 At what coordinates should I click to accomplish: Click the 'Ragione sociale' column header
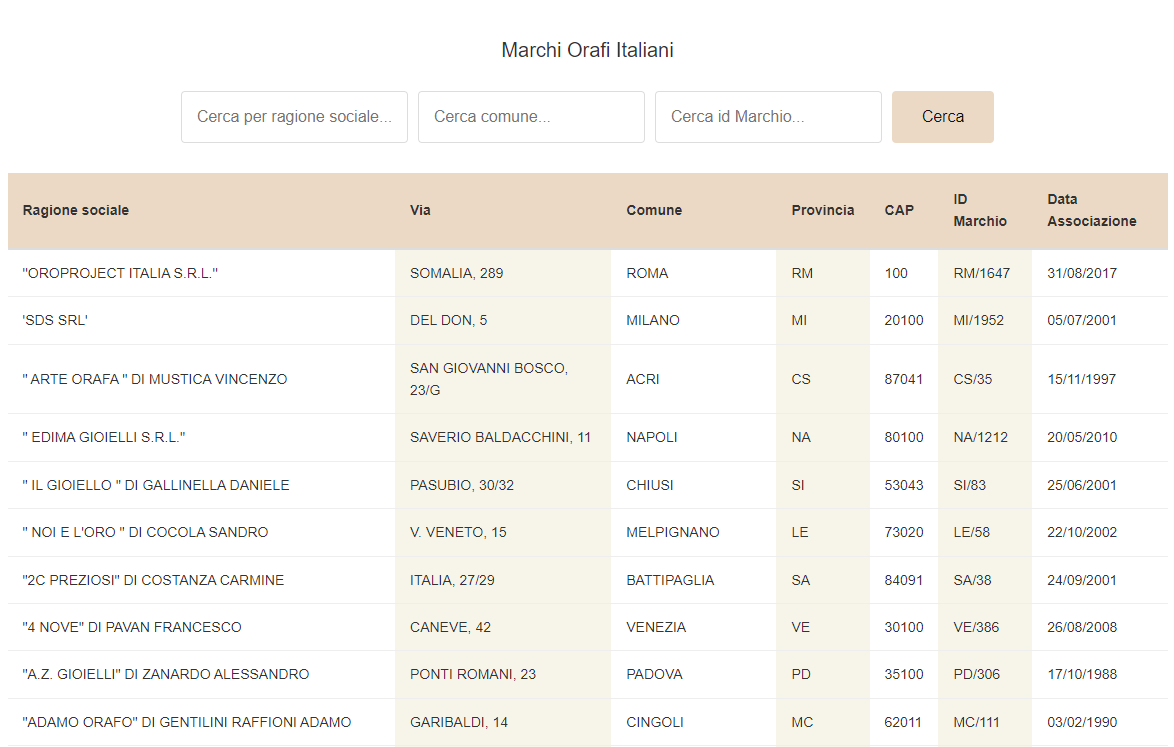pyautogui.click(x=76, y=210)
